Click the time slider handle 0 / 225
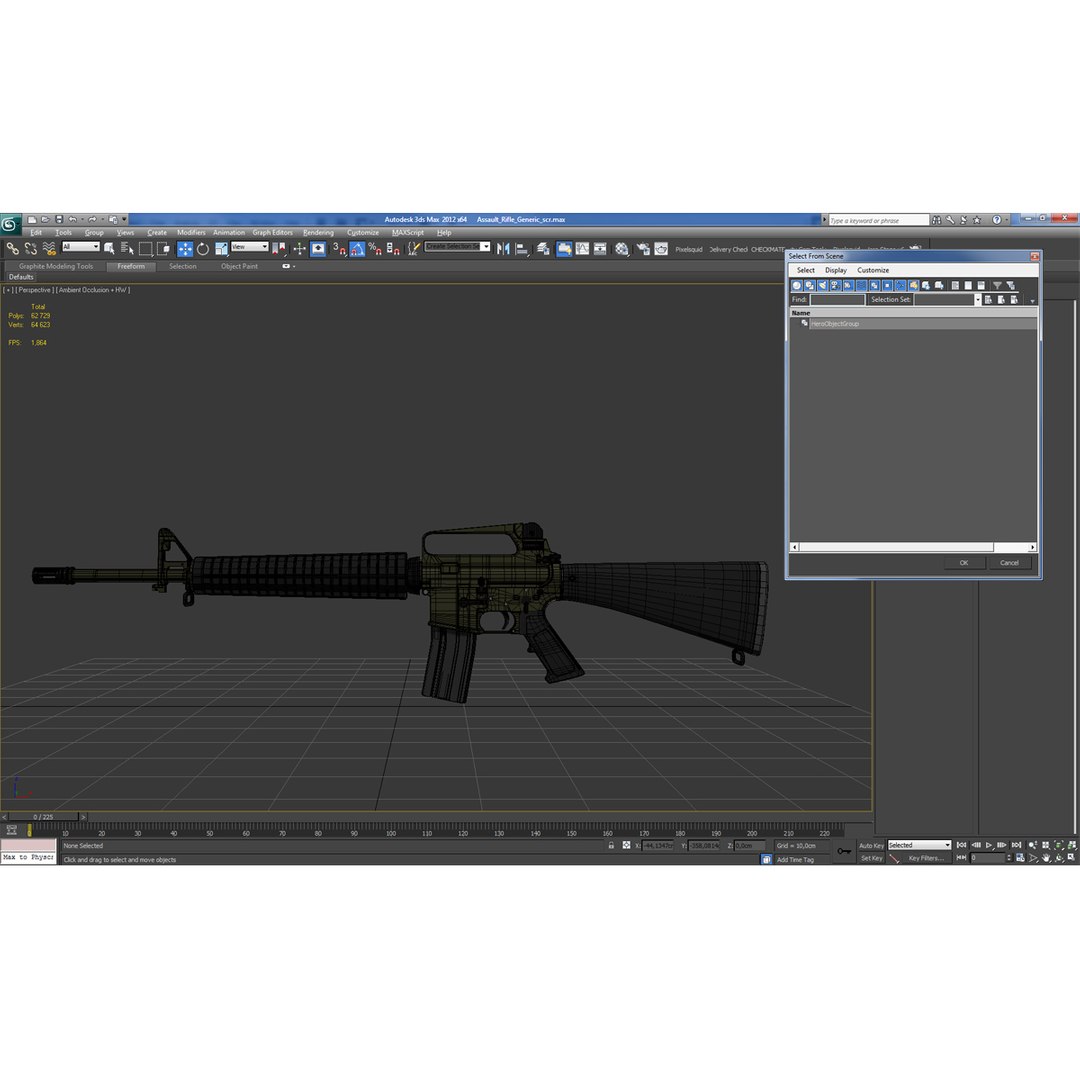This screenshot has height=1080, width=1080. tap(43, 817)
